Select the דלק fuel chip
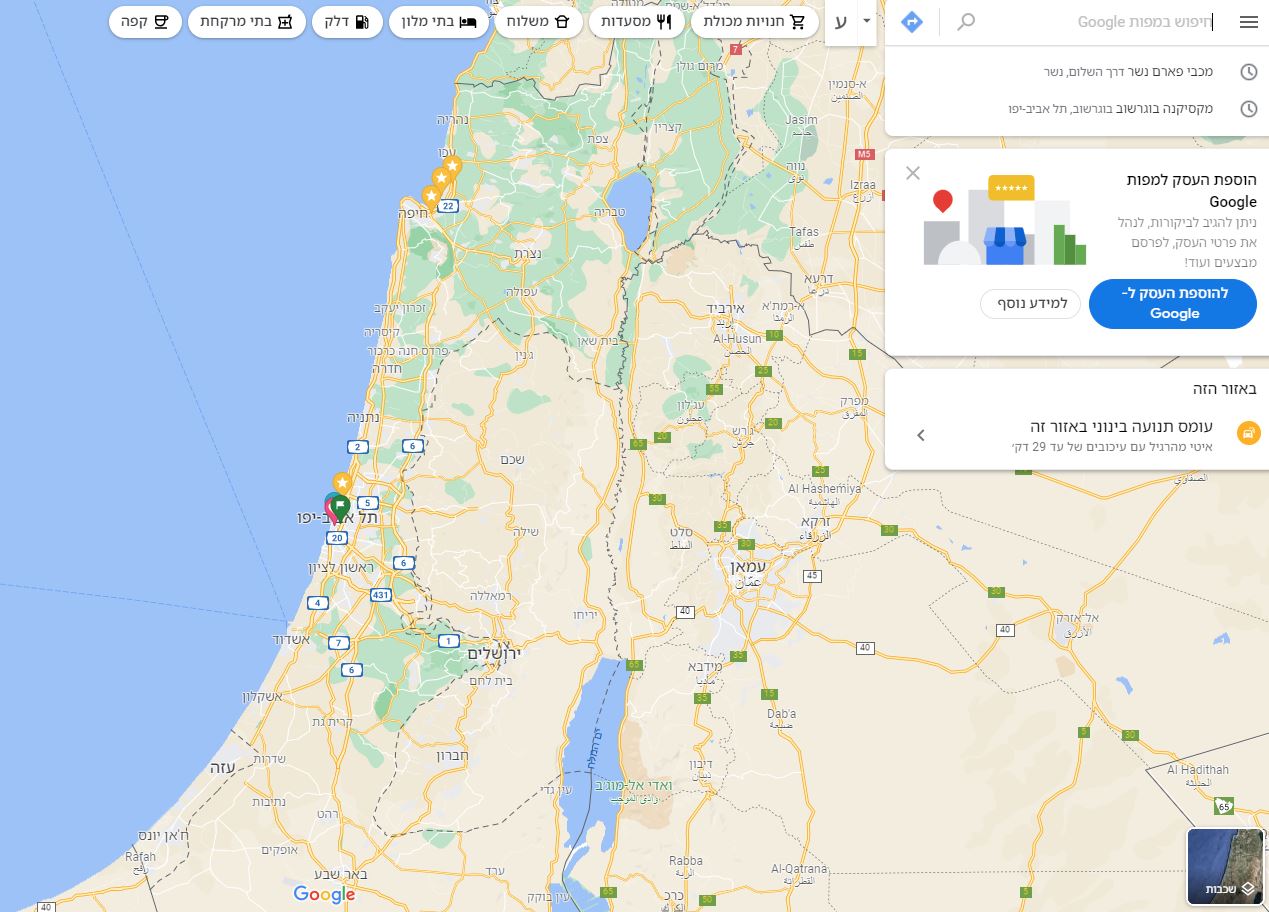 click(x=348, y=22)
